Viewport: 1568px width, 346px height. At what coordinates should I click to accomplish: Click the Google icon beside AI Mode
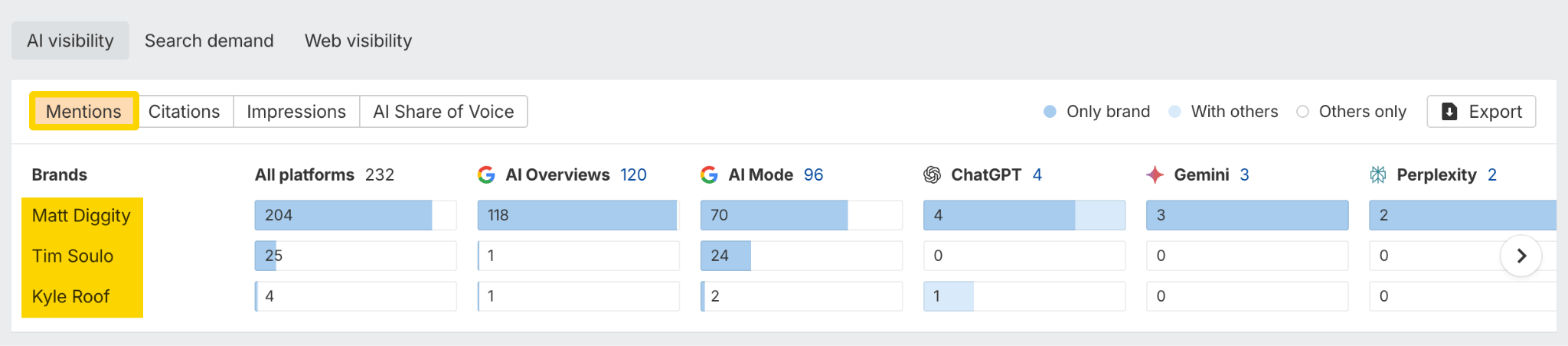[709, 175]
